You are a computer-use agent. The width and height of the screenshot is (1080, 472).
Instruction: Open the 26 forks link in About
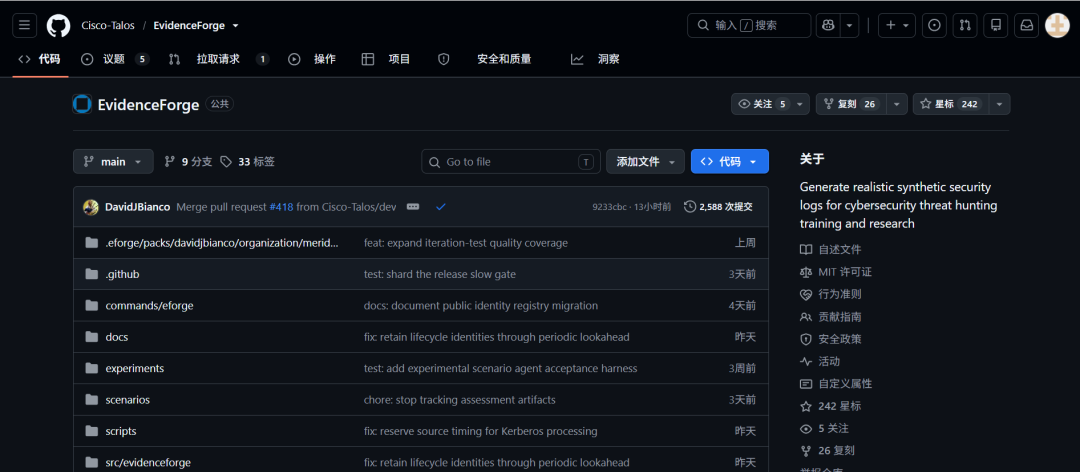click(827, 451)
